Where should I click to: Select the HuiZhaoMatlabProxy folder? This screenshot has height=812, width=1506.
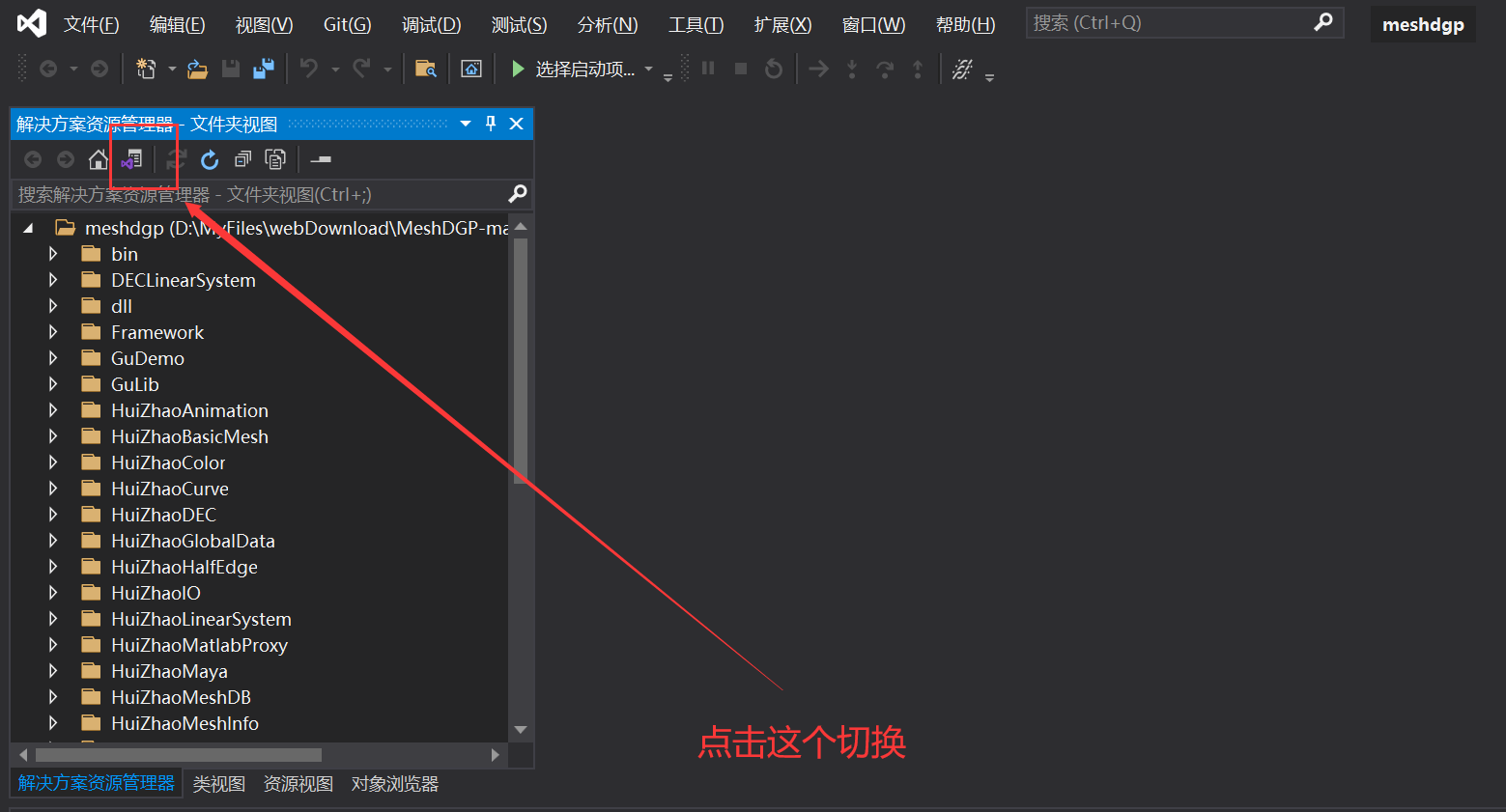click(x=199, y=645)
